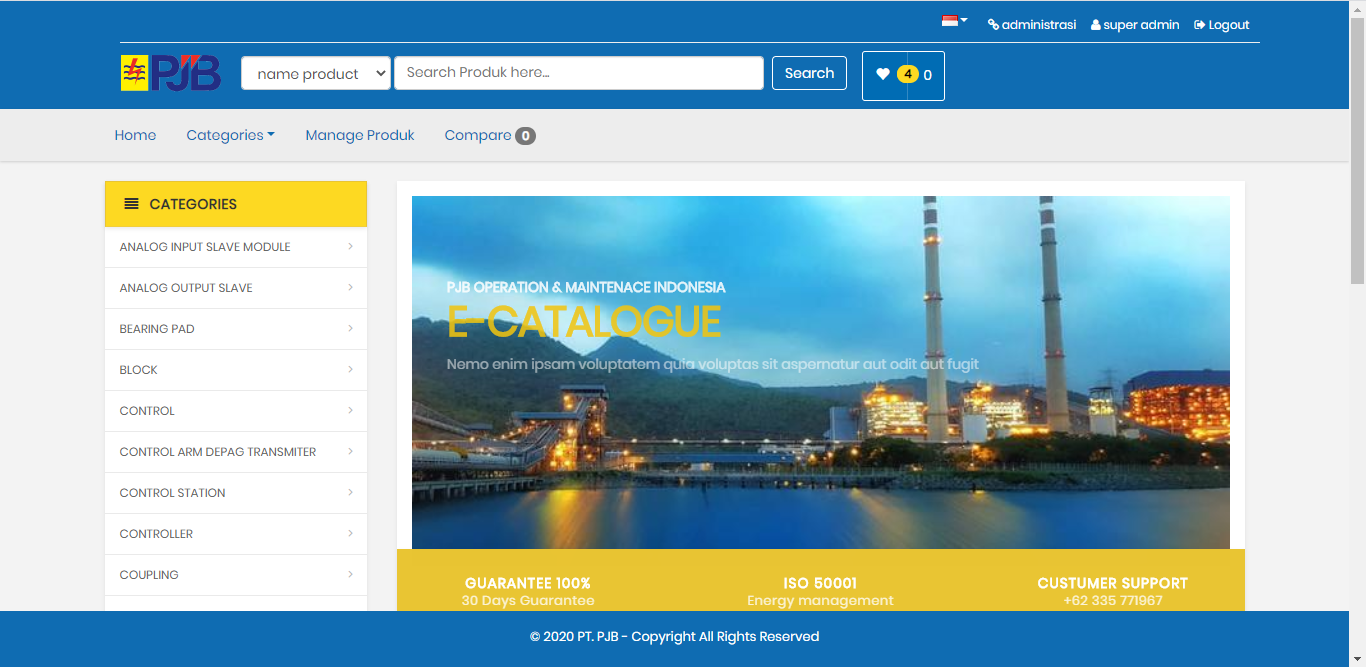Focus the Search Produk here input field

coord(579,73)
